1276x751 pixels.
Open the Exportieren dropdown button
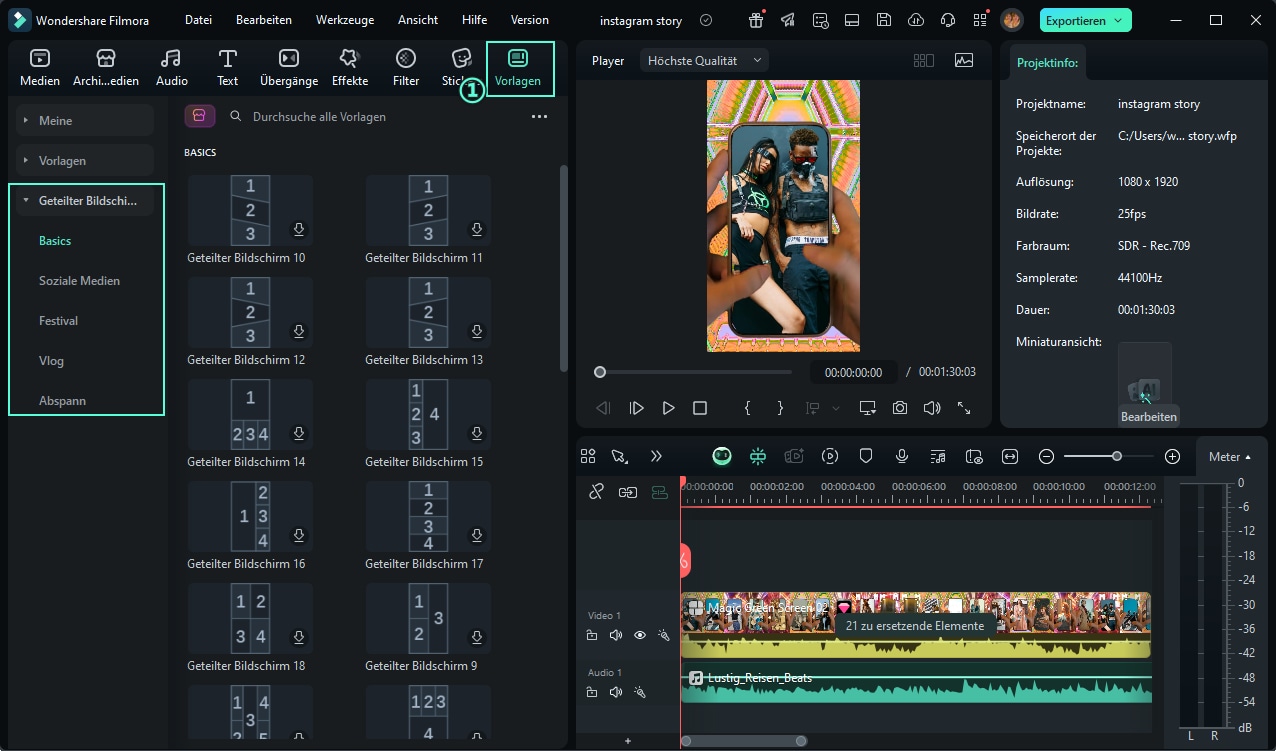pyautogui.click(x=1086, y=20)
